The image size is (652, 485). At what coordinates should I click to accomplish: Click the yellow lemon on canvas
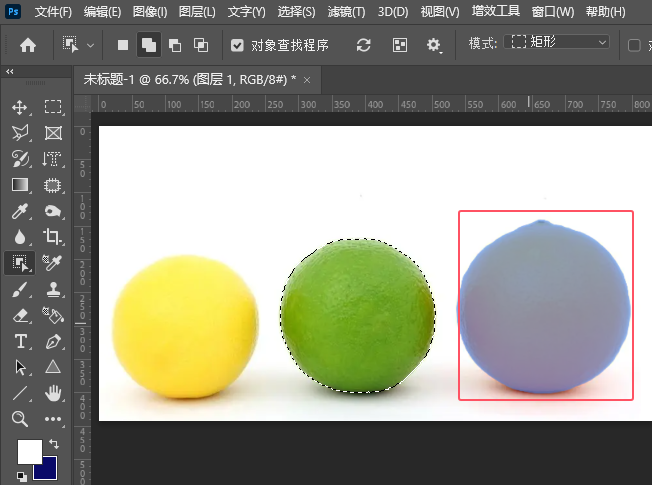coord(185,327)
